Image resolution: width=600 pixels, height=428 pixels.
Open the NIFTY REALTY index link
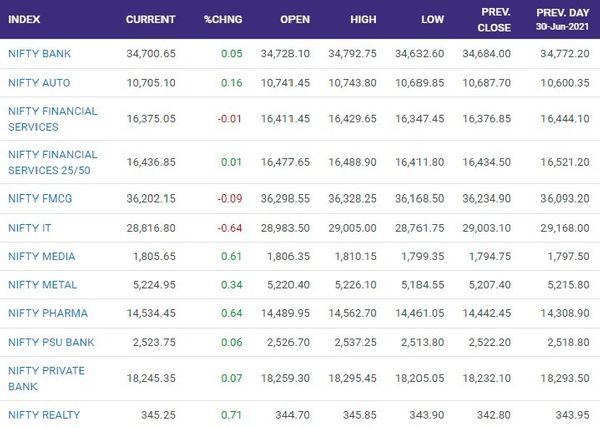[44, 415]
